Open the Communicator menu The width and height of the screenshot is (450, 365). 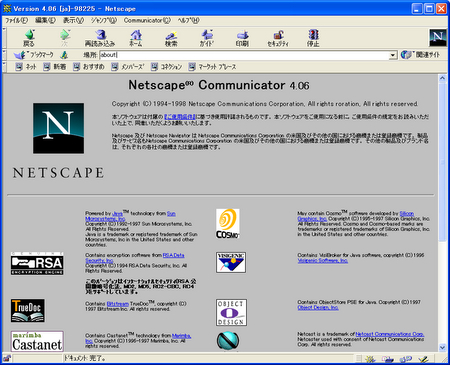coord(147,21)
